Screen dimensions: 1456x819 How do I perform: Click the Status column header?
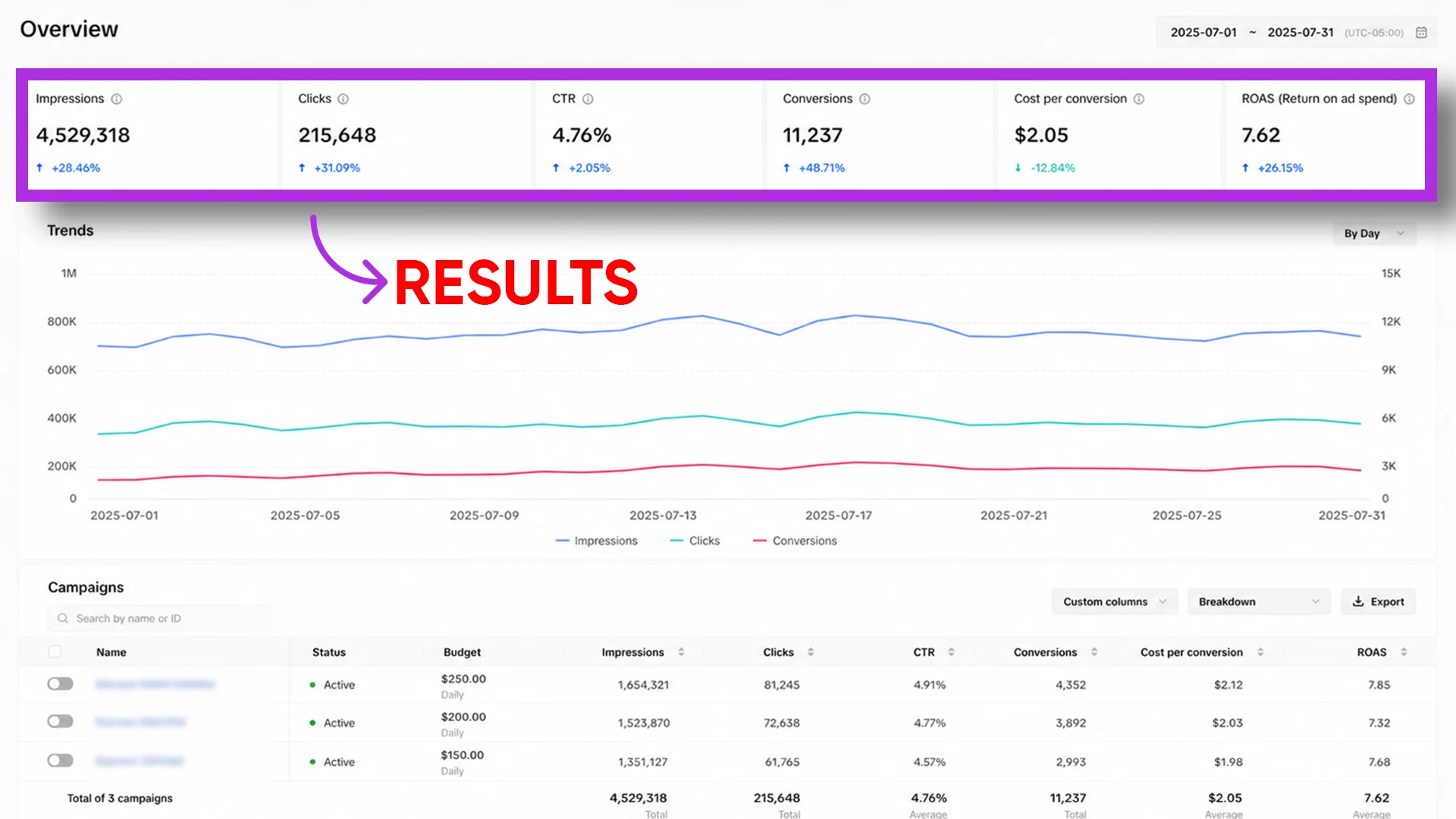(329, 652)
